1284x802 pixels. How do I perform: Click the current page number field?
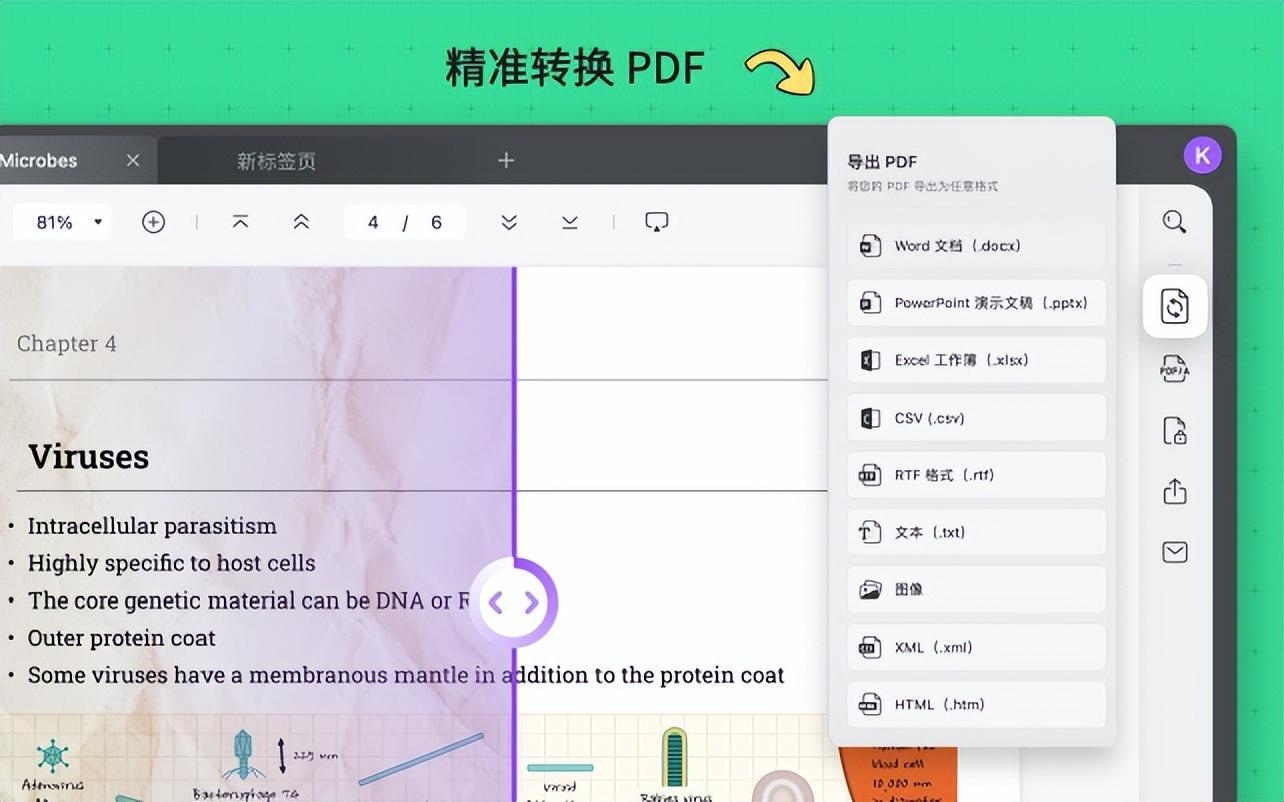pos(373,222)
